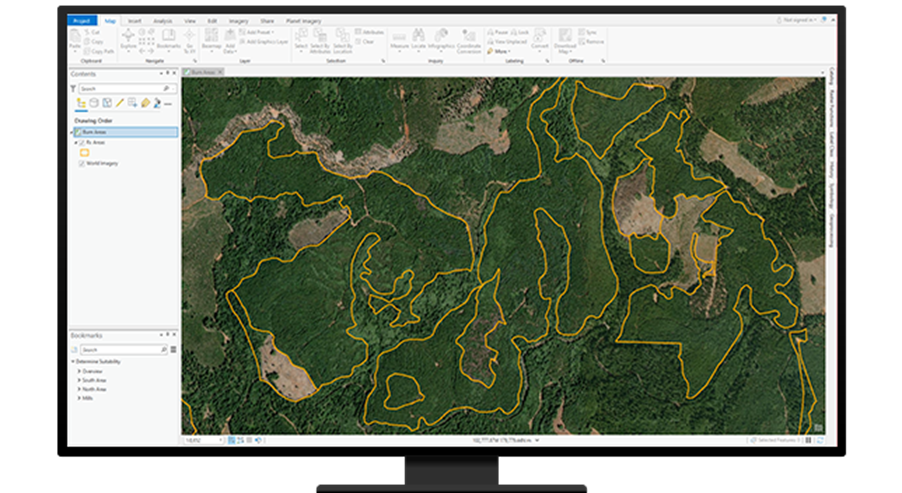Toggle visibility of Burn Areas layer
The image size is (902, 493).
(79, 132)
